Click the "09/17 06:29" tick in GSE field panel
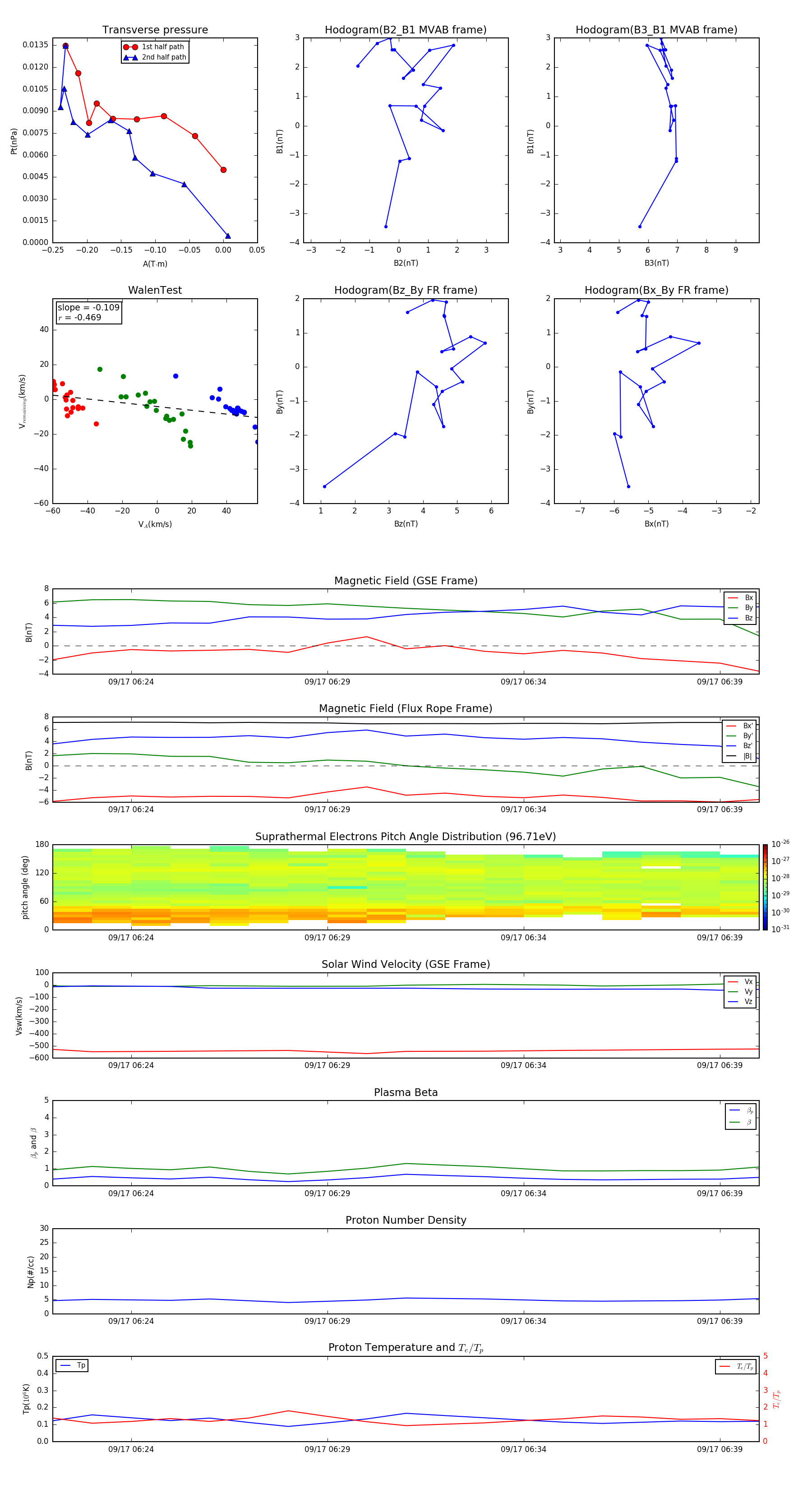The width and height of the screenshot is (812, 1489). [x=327, y=681]
